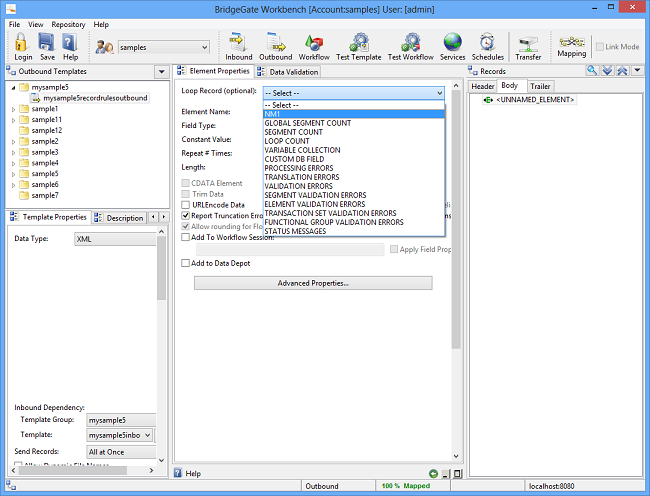This screenshot has height=496, width=650.
Task: Toggle the CDATA Element checkbox
Action: click(x=185, y=183)
